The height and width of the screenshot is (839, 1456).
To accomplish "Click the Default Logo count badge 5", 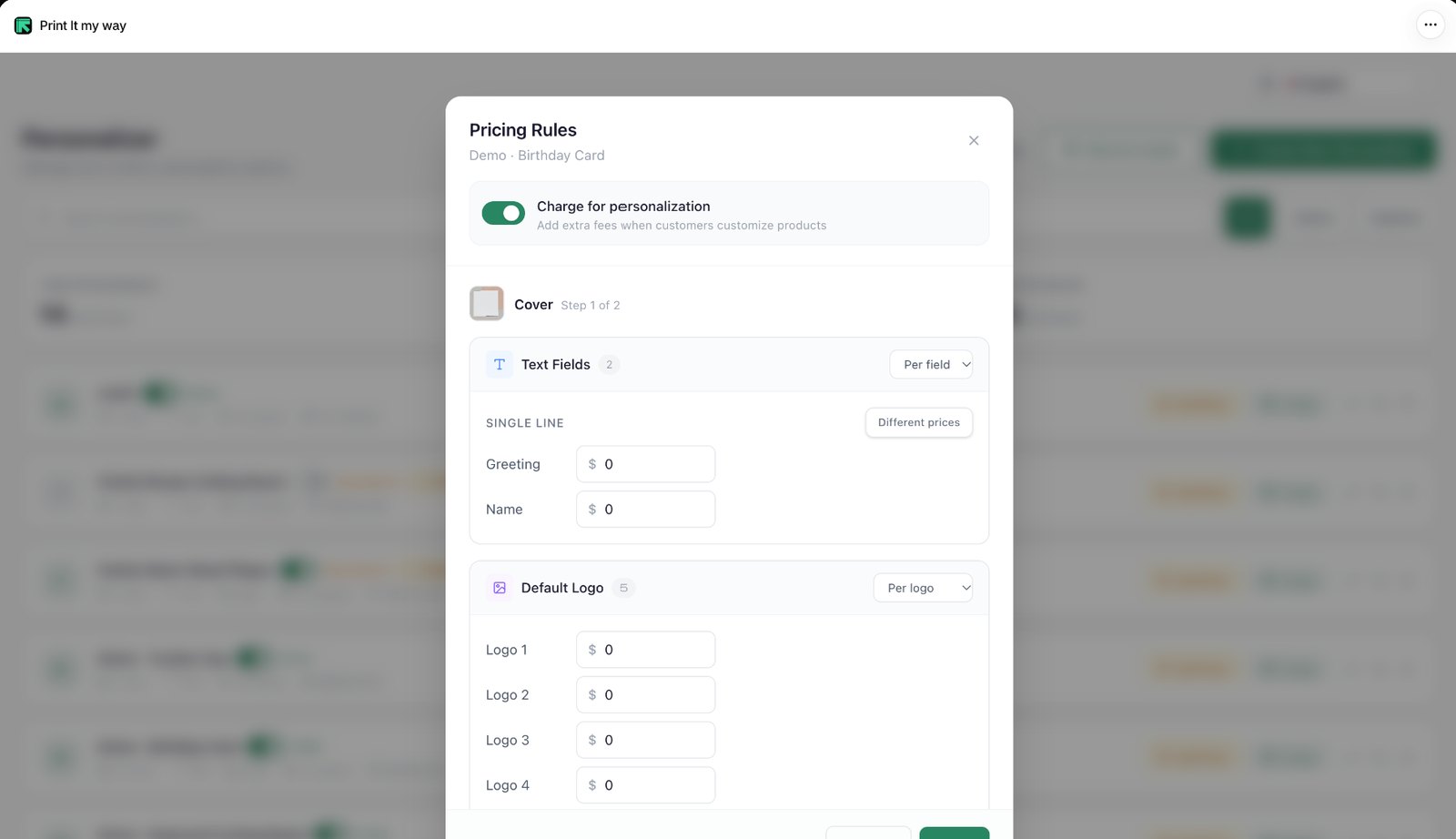I will (623, 588).
